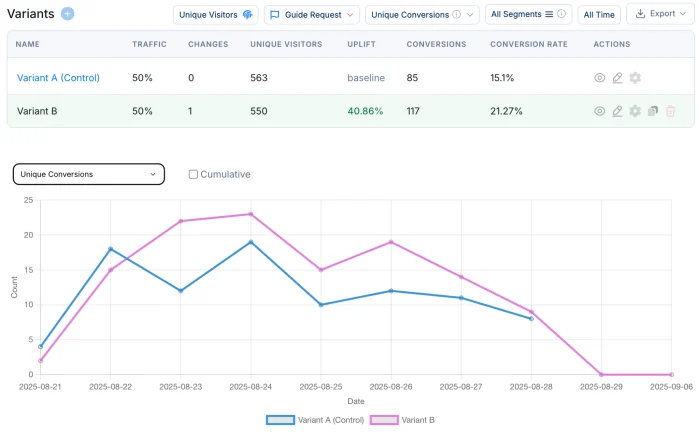Click the 21.27% conversion rate
The height and width of the screenshot is (434, 699).
coord(506,111)
